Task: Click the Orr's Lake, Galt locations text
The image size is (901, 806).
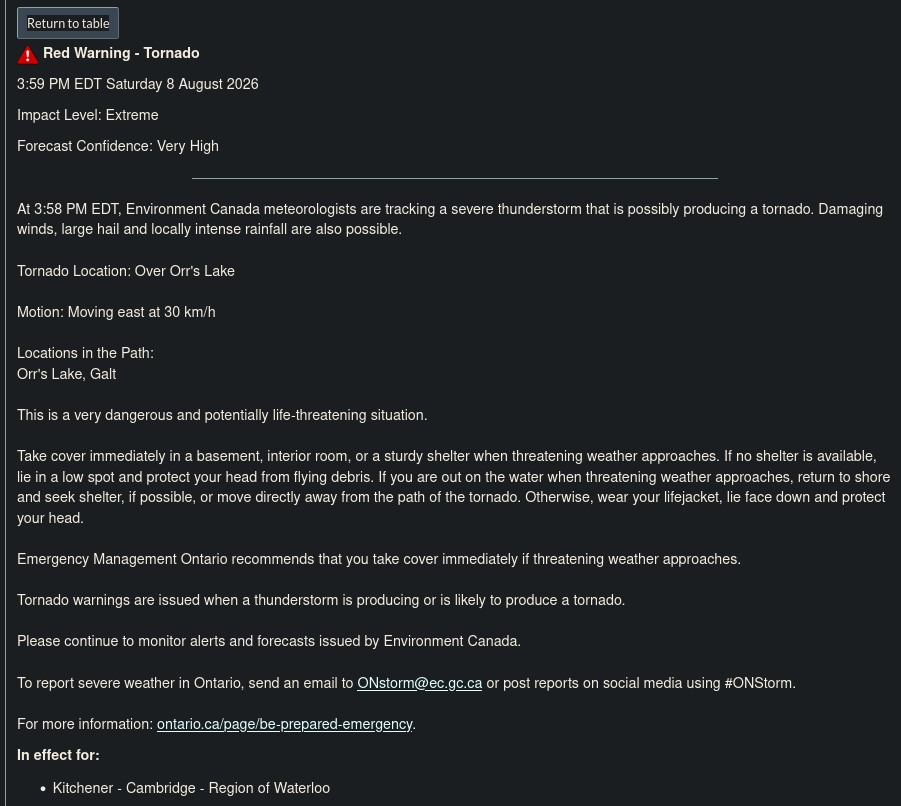Action: [67, 373]
